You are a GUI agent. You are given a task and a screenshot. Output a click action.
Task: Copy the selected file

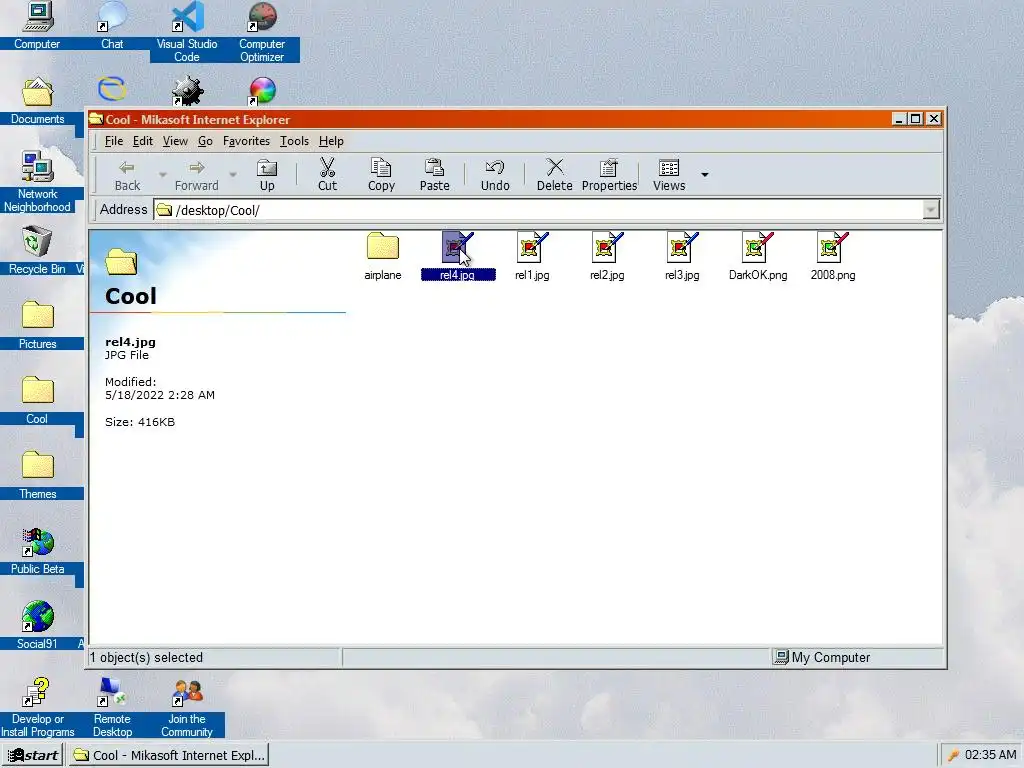point(381,175)
